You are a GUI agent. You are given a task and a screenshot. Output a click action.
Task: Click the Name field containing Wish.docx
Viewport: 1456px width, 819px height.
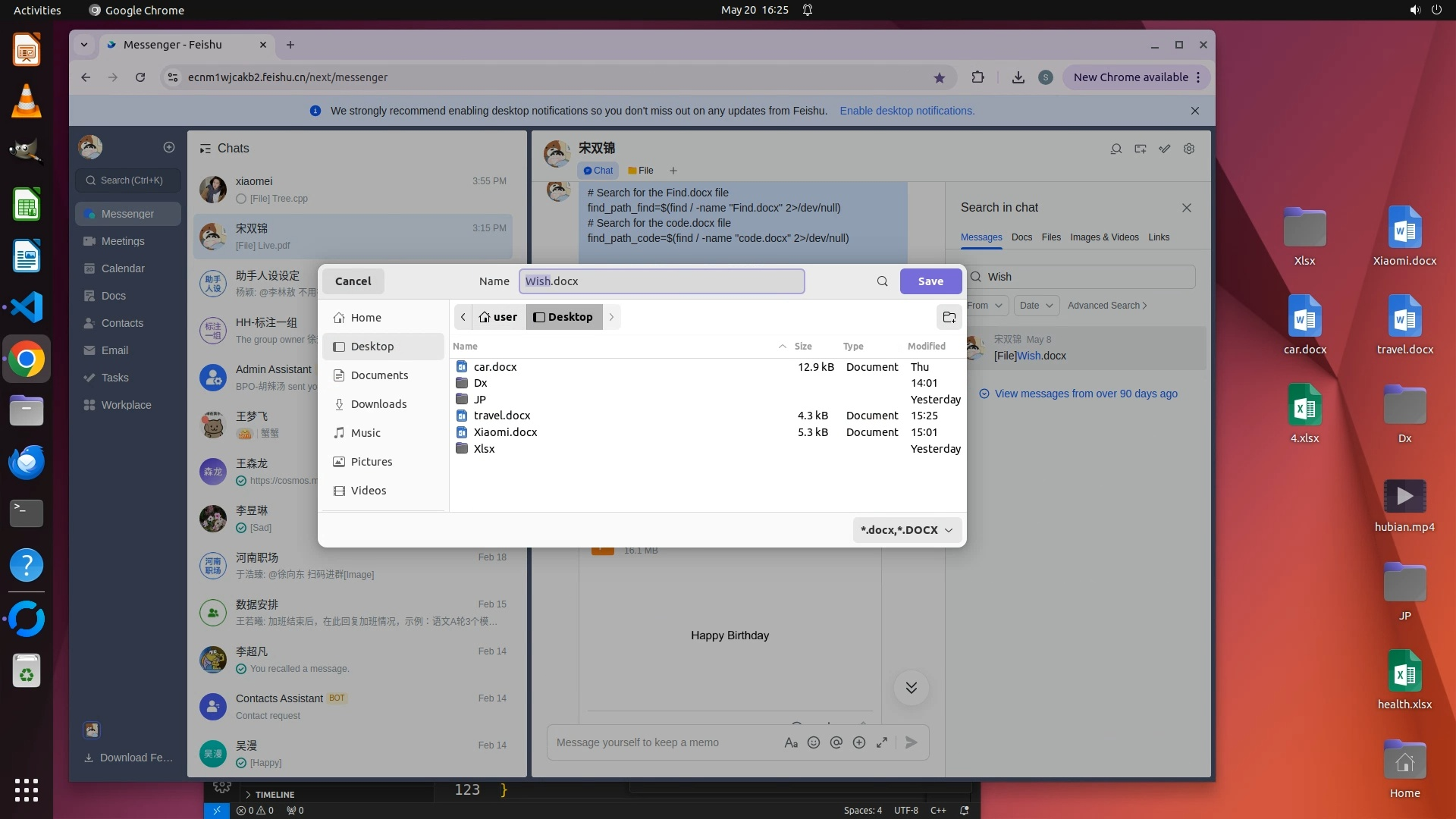point(661,281)
